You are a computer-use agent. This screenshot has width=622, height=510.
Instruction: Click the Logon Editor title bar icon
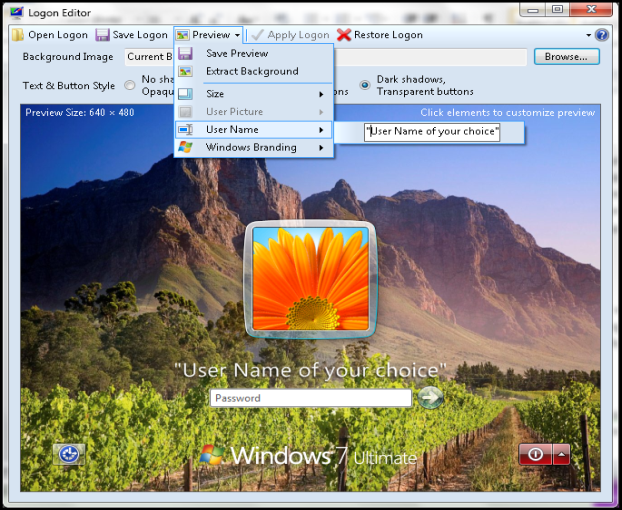click(17, 12)
